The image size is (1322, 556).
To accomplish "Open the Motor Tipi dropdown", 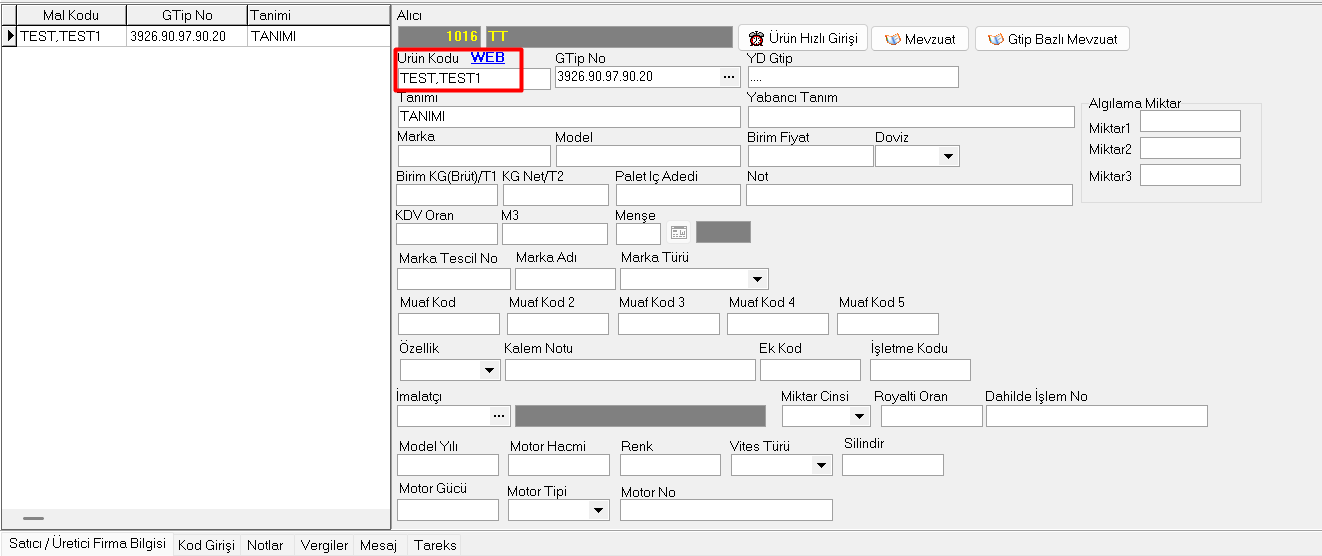I will (x=598, y=510).
